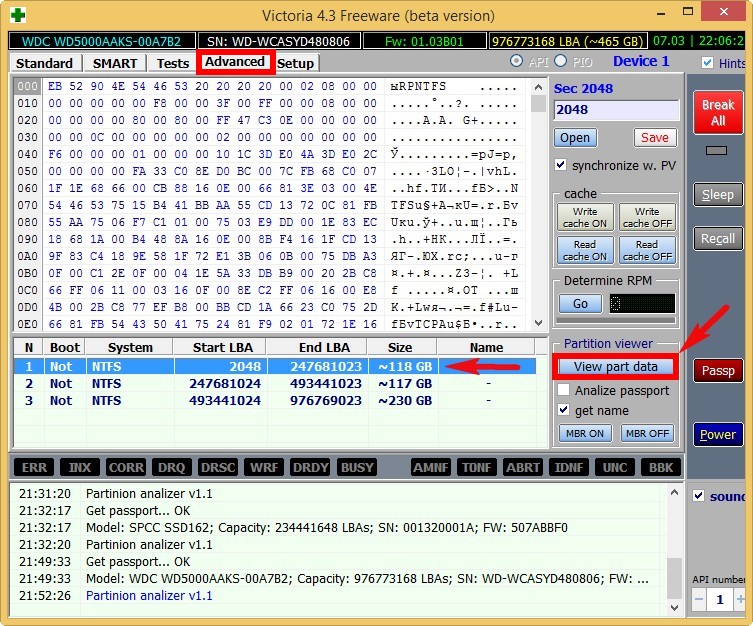Click the Save sector button
The width and height of the screenshot is (753, 626).
tap(655, 138)
